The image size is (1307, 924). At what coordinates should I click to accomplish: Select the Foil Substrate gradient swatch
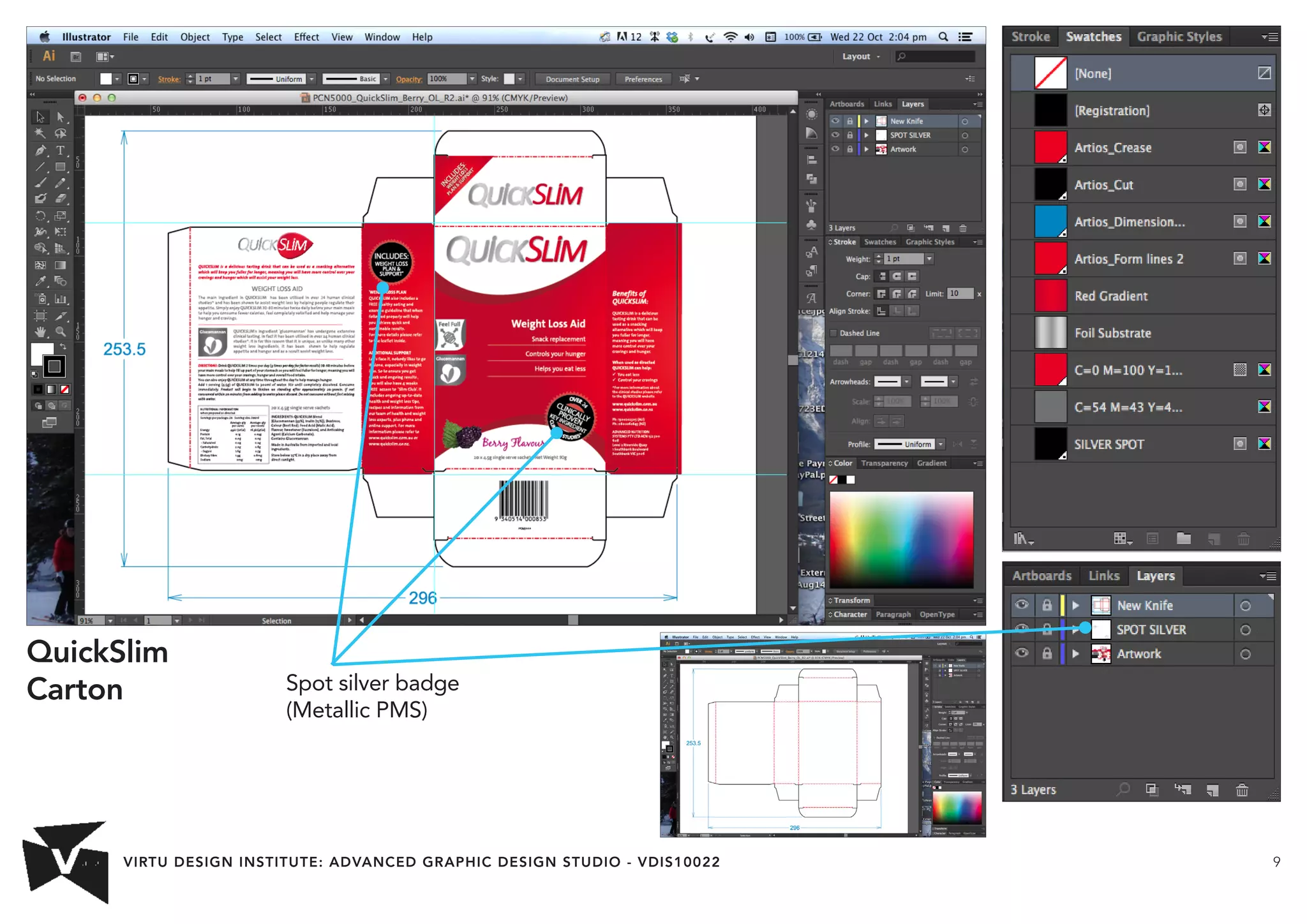[1050, 332]
